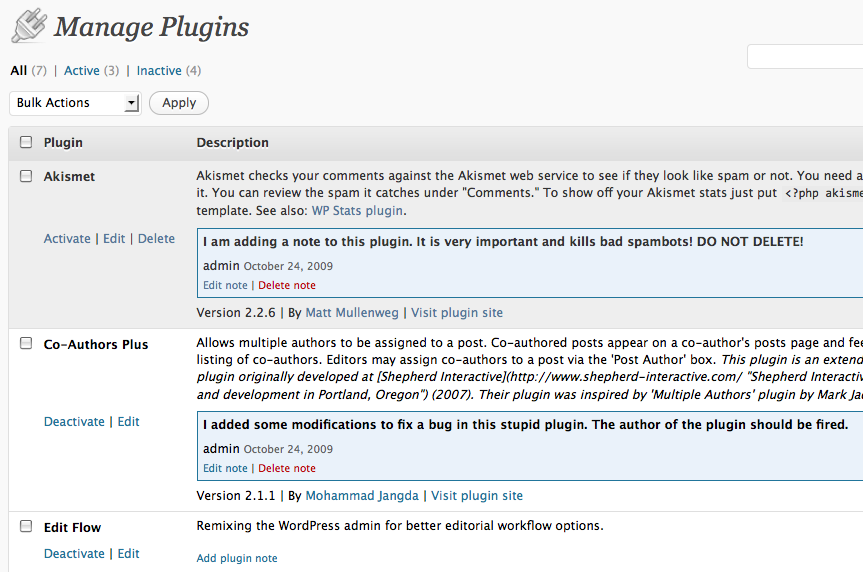Open Matt Mullenweg author link
This screenshot has width=863, height=572.
[352, 313]
